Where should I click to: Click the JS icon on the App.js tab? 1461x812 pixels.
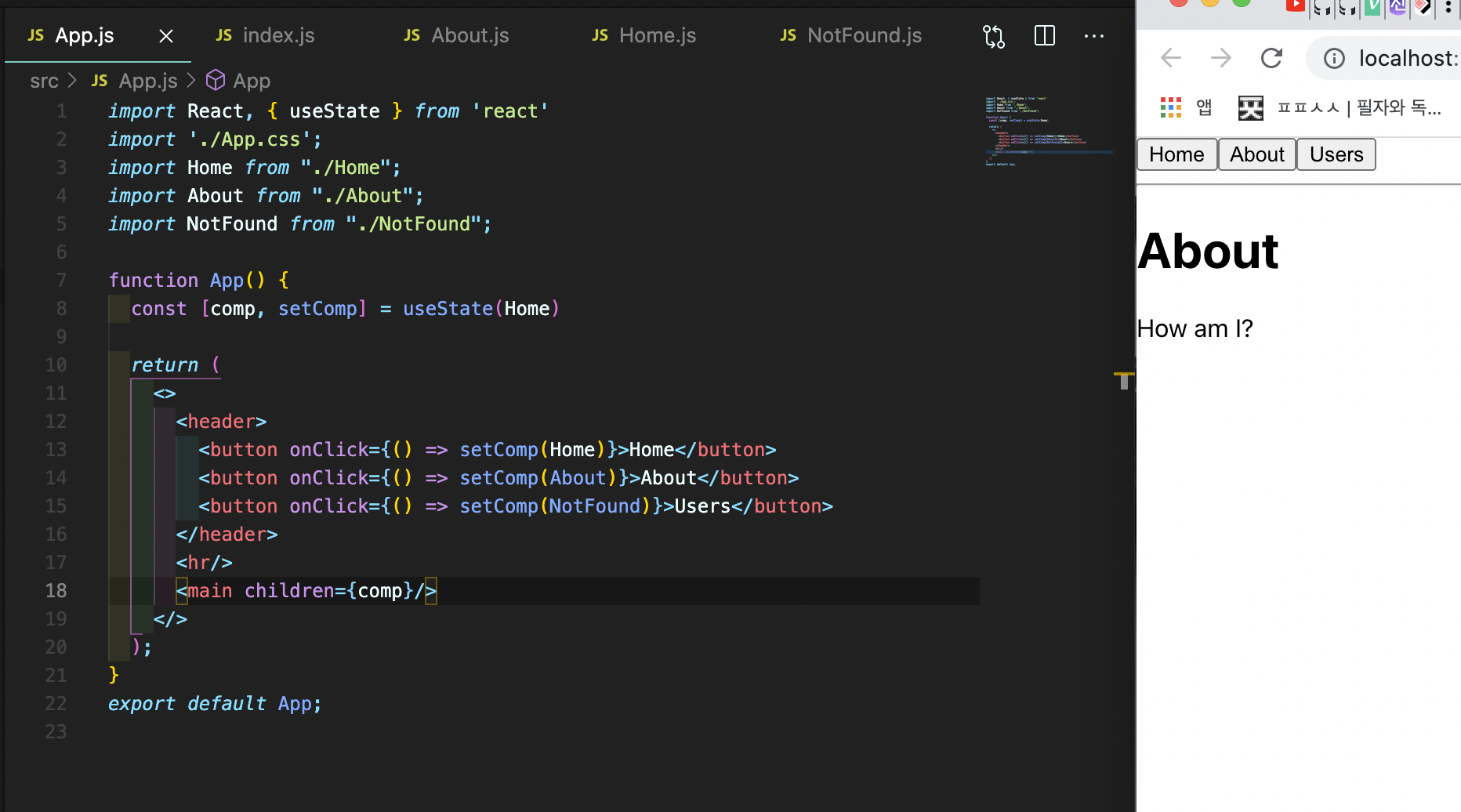point(35,35)
